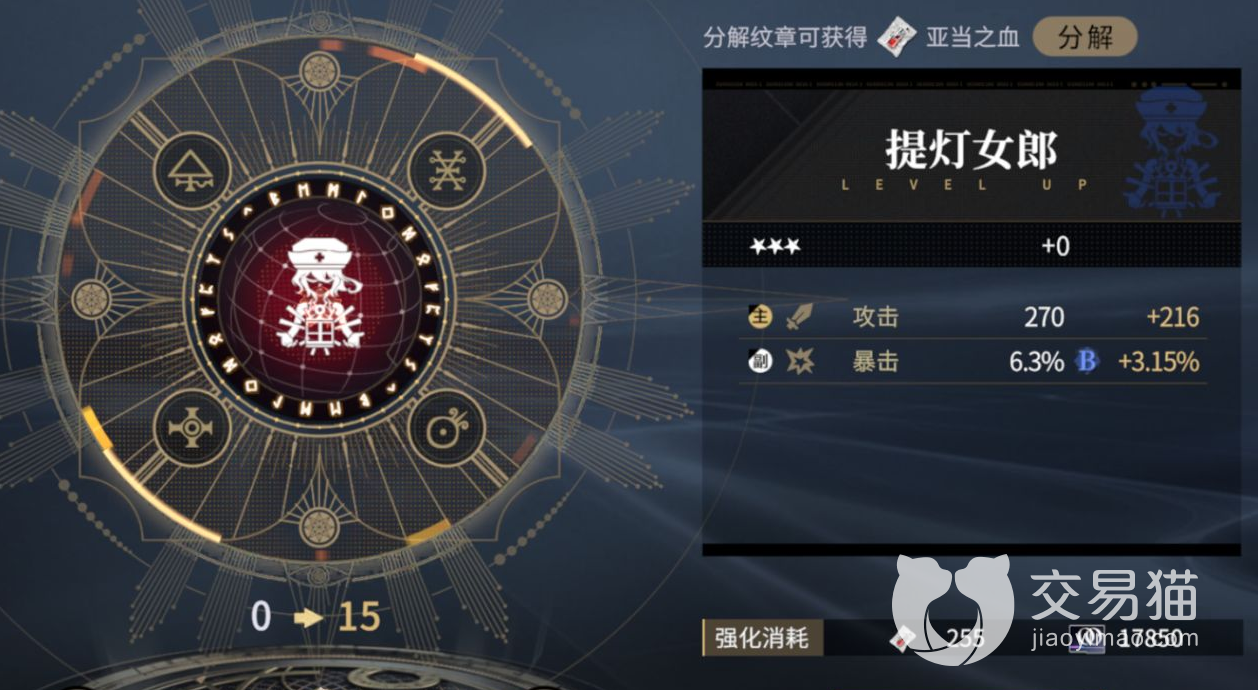Click the three-star rarity row
The height and width of the screenshot is (690, 1258).
coord(972,246)
